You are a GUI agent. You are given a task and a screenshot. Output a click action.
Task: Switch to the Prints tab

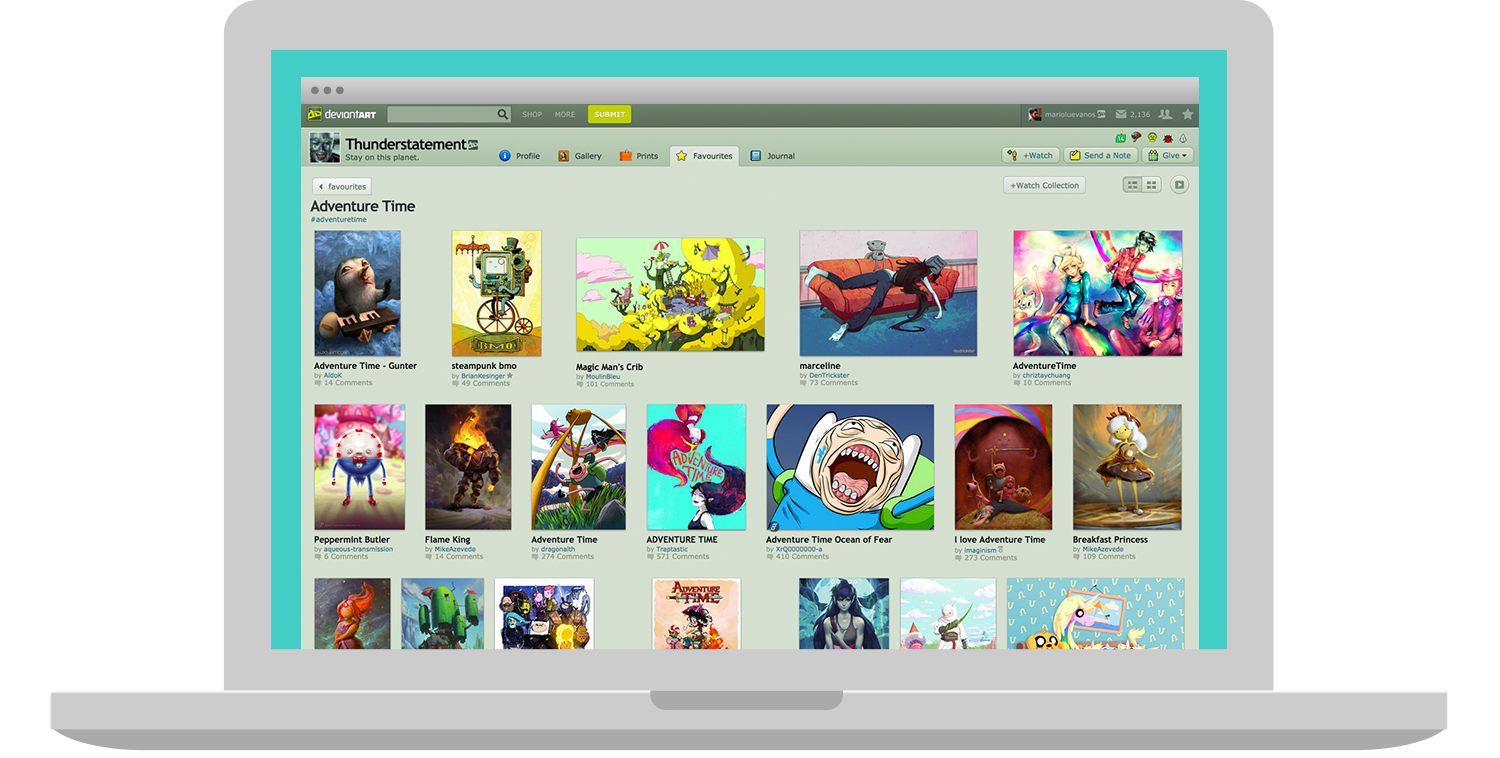(x=638, y=156)
